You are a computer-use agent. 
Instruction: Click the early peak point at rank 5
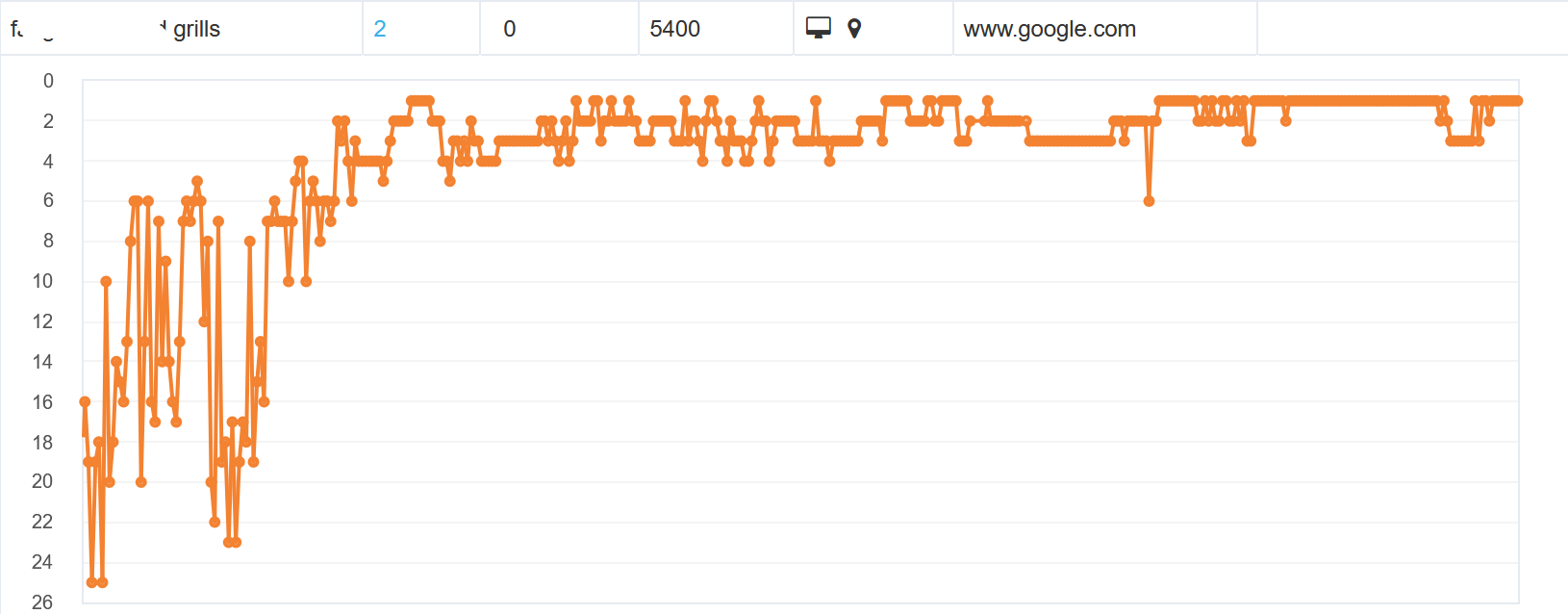pos(197,181)
